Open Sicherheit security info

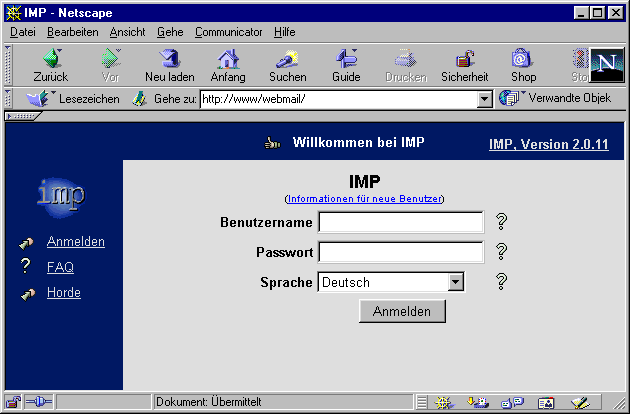[464, 65]
